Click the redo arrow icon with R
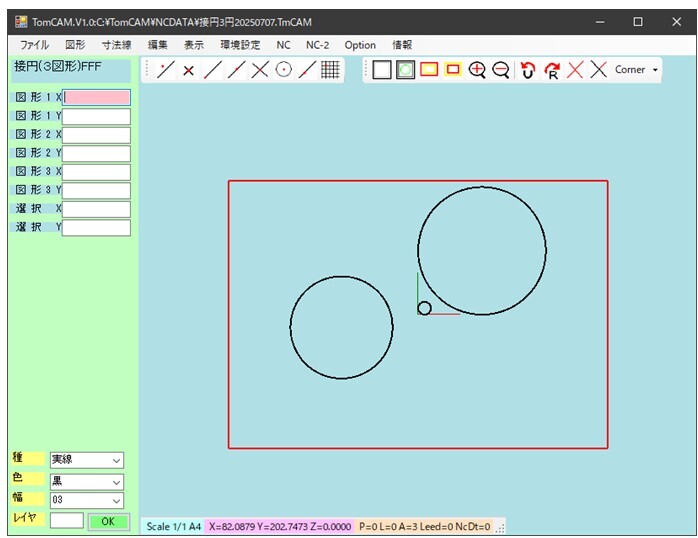This screenshot has height=538, width=698. click(552, 70)
